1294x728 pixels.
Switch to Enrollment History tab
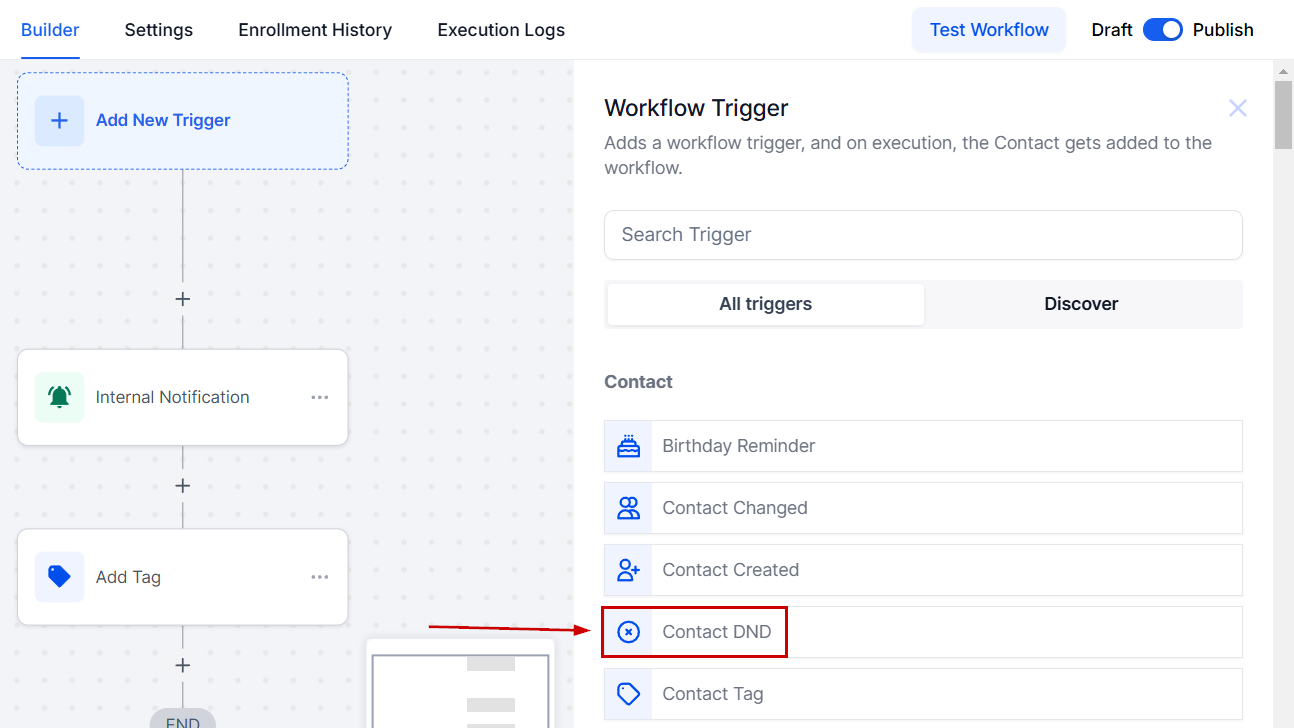click(315, 30)
